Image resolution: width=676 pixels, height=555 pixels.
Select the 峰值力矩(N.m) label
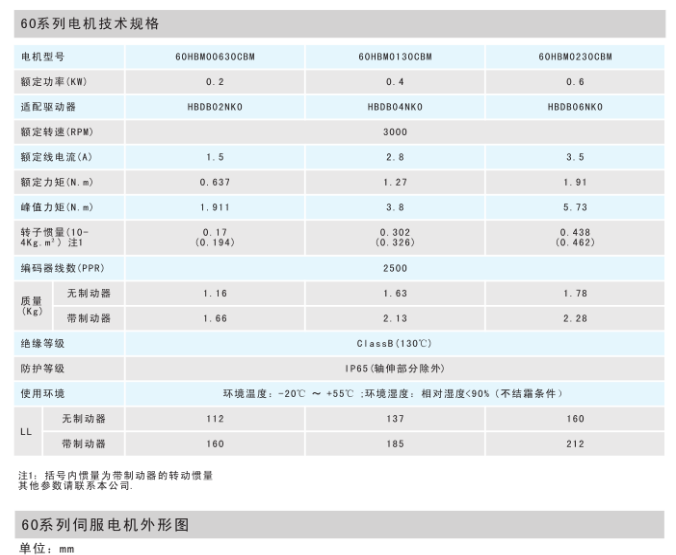click(x=57, y=207)
